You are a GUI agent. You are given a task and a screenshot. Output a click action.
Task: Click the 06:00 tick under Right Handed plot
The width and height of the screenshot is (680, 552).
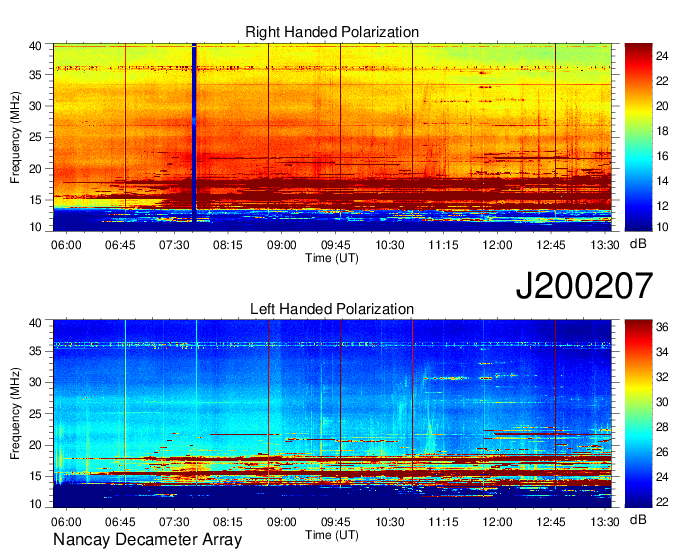(66, 245)
